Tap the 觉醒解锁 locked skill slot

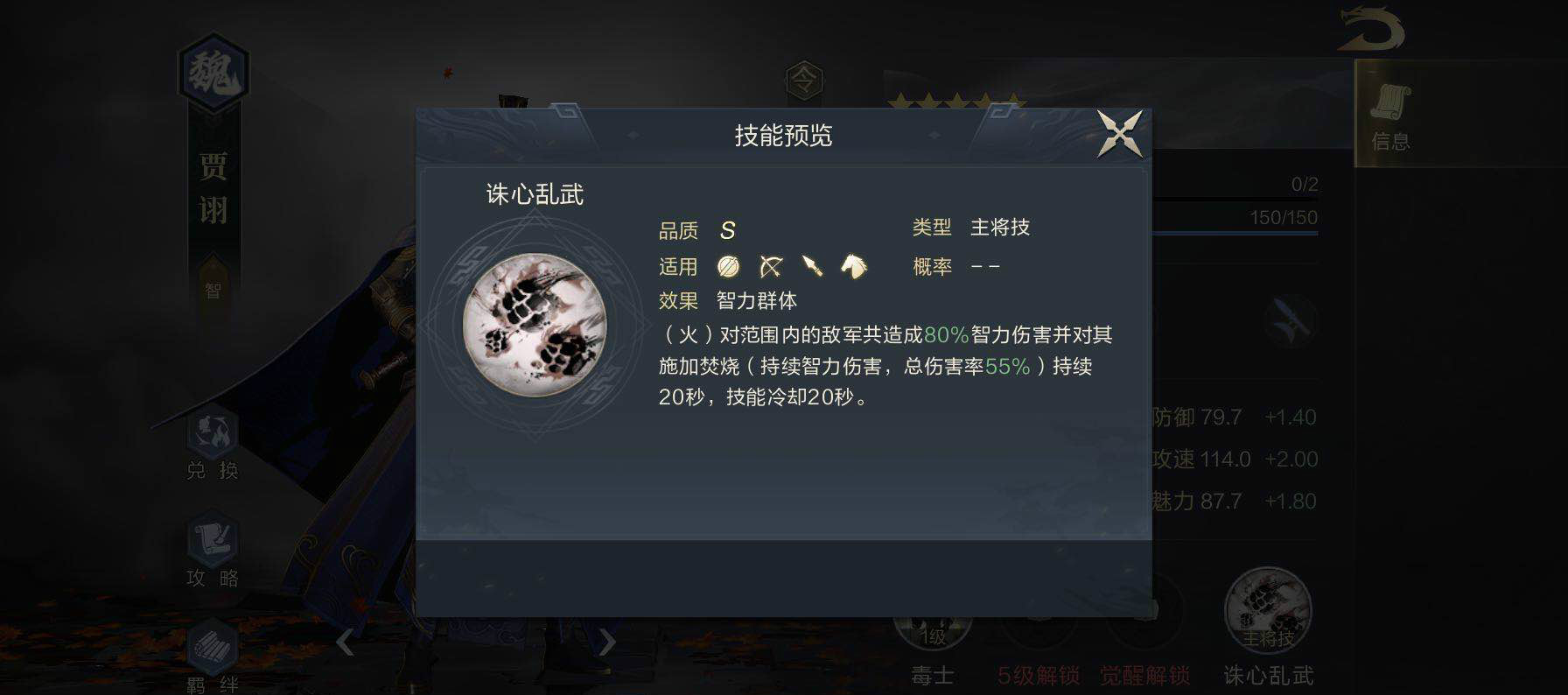point(1144,648)
